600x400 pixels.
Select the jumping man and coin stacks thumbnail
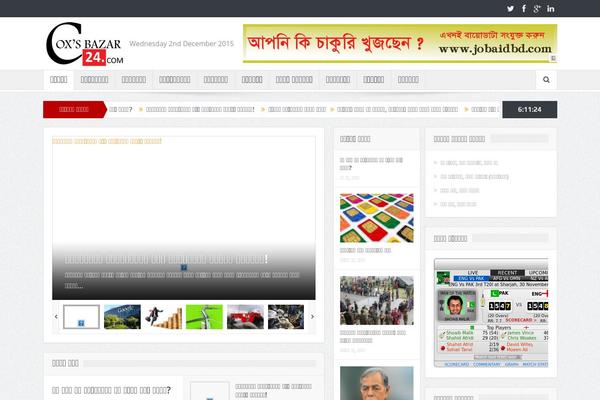pyautogui.click(x=163, y=317)
